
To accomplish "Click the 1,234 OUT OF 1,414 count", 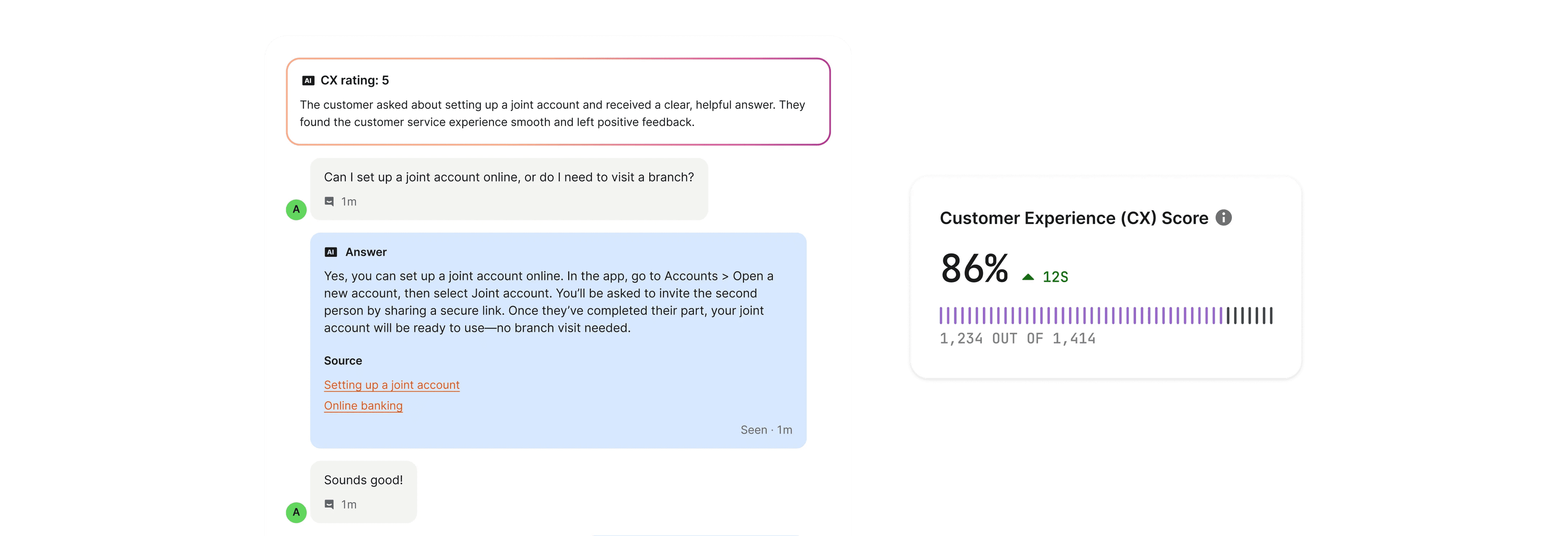I will click(1017, 339).
